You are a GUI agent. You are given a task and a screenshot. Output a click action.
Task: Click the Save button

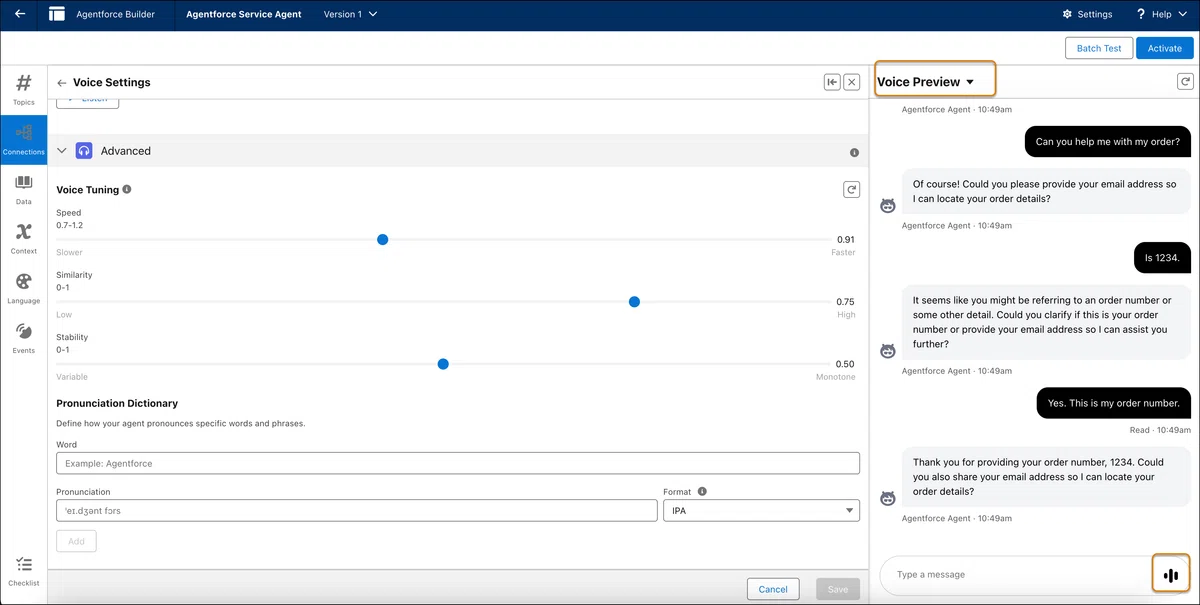point(838,589)
